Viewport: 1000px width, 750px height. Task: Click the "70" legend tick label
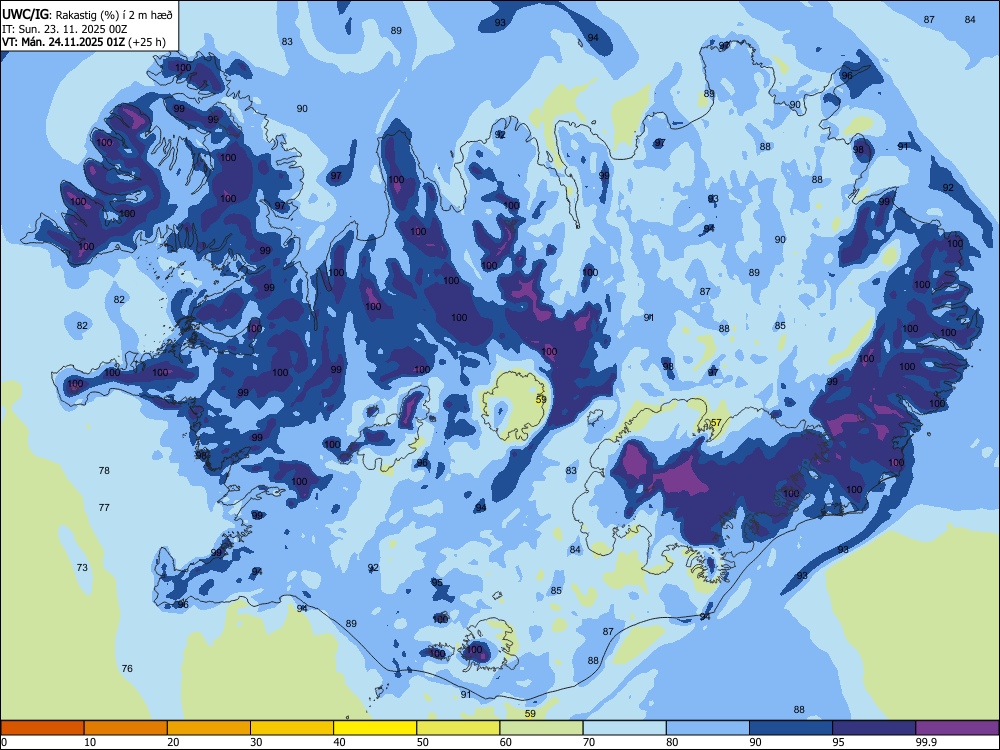[x=589, y=742]
